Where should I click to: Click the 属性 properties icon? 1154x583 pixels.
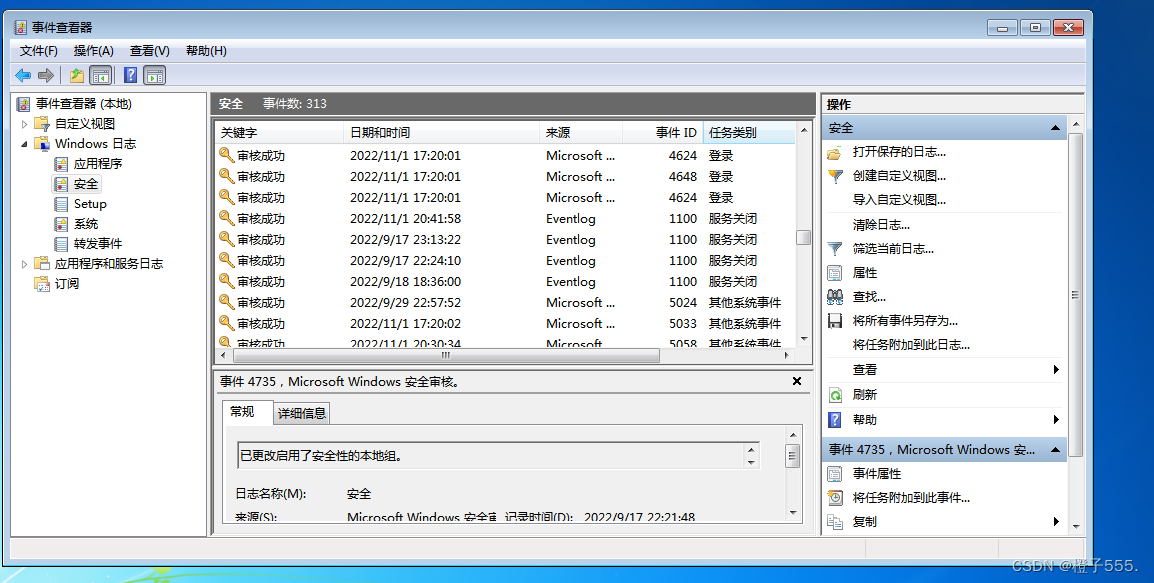(x=835, y=273)
